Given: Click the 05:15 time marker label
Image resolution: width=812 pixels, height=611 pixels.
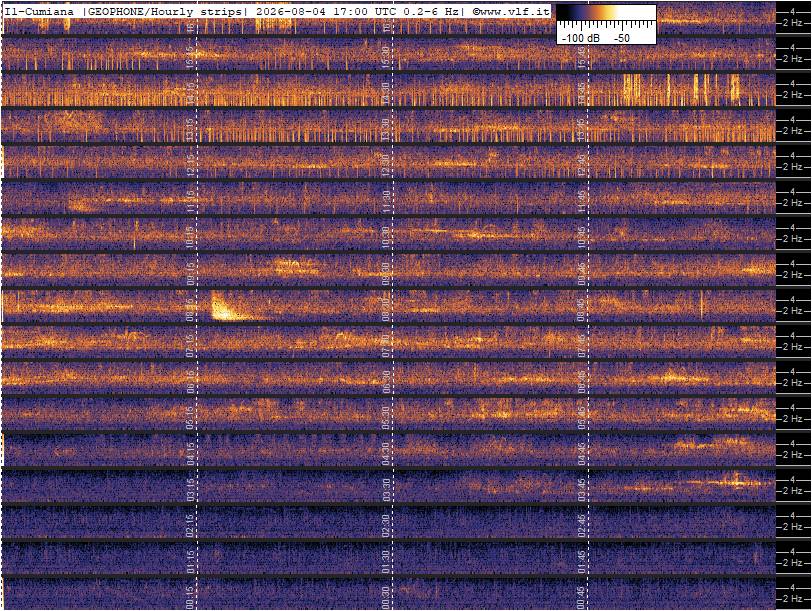Looking at the screenshot, I should pyautogui.click(x=191, y=417).
